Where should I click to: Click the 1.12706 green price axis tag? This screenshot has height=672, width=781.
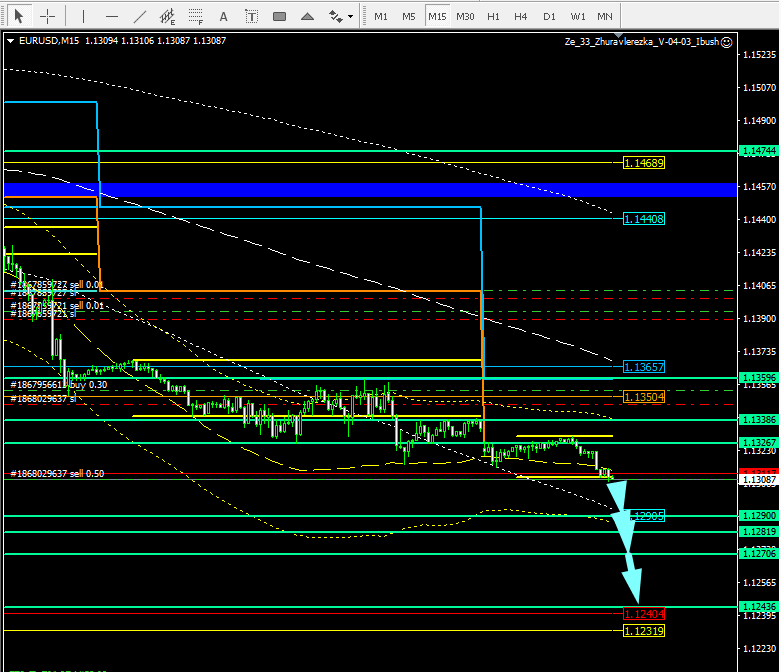point(759,553)
